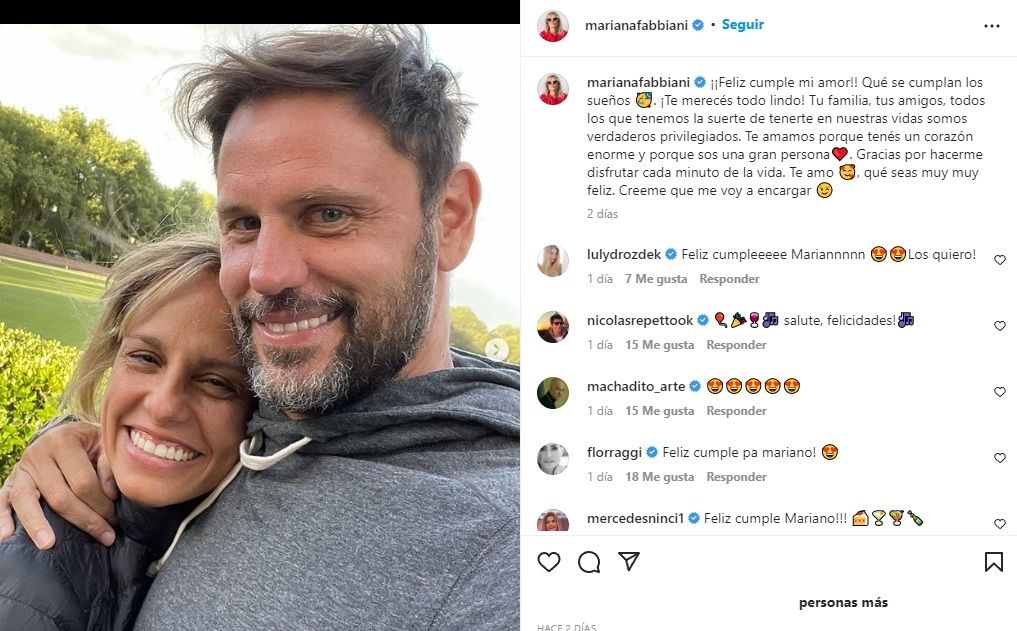Viewport: 1017px width, 631px height.
Task: Open comments via speech bubble icon
Action: point(589,562)
